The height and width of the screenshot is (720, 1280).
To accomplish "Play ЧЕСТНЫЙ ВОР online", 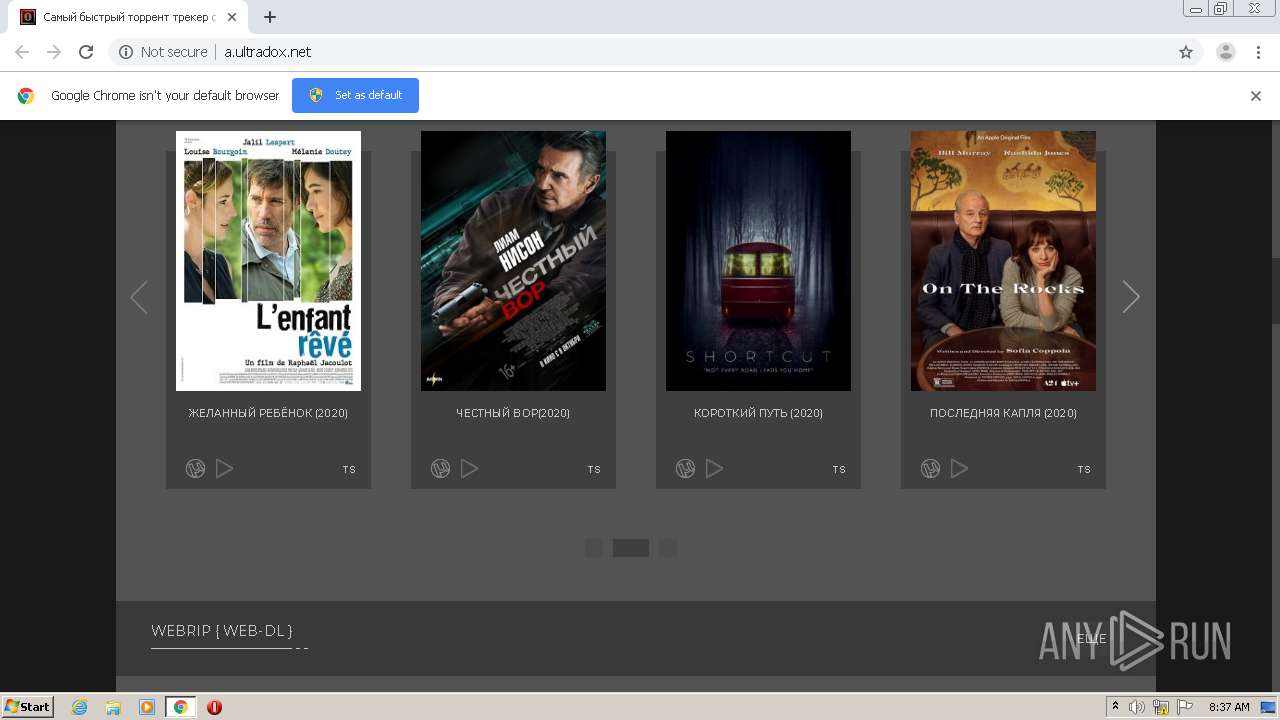I will [x=470, y=468].
